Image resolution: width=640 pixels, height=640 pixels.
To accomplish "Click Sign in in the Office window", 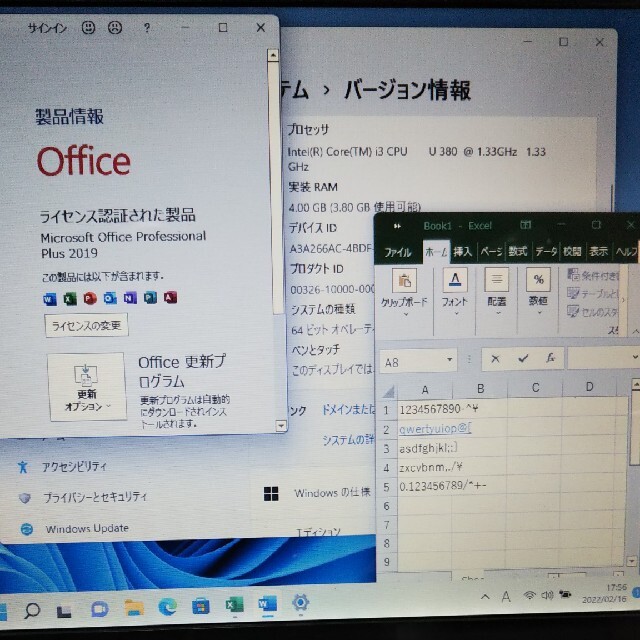I will click(x=47, y=28).
